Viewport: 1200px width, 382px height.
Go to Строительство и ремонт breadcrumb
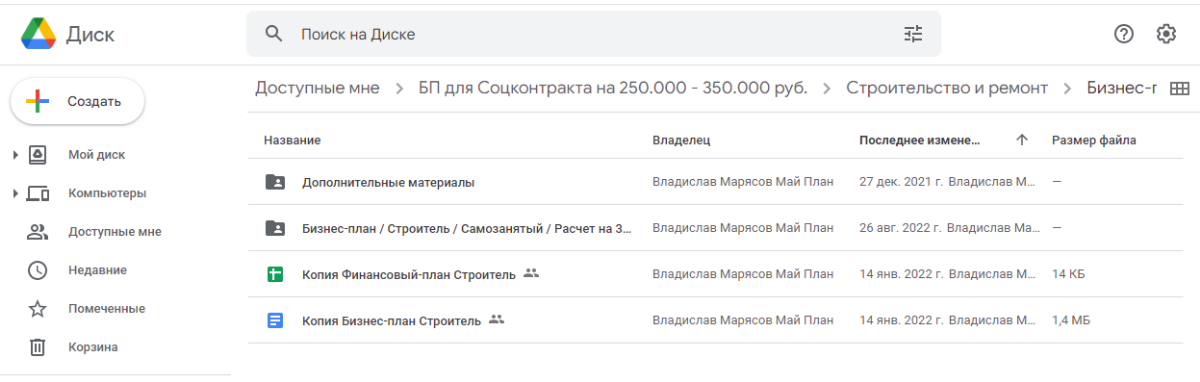click(x=946, y=88)
